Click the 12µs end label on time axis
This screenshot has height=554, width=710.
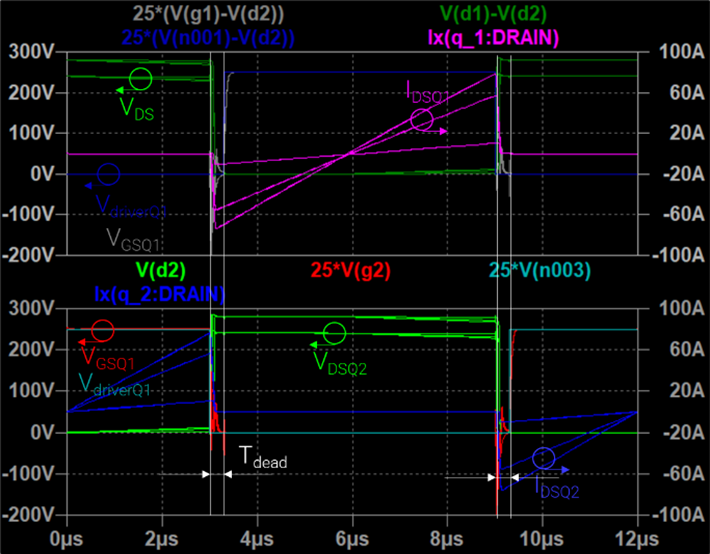(x=634, y=538)
